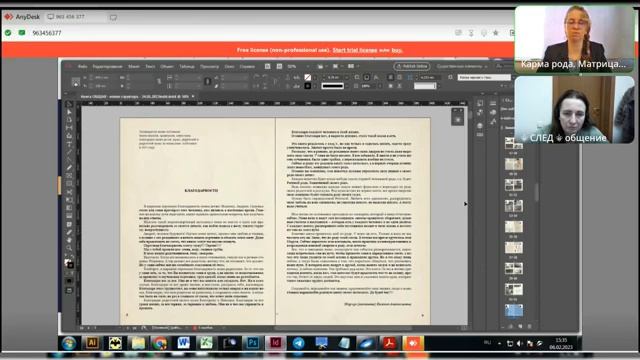Open Telegram from taskbar
Image resolution: width=640 pixels, height=360 pixels.
(298, 343)
